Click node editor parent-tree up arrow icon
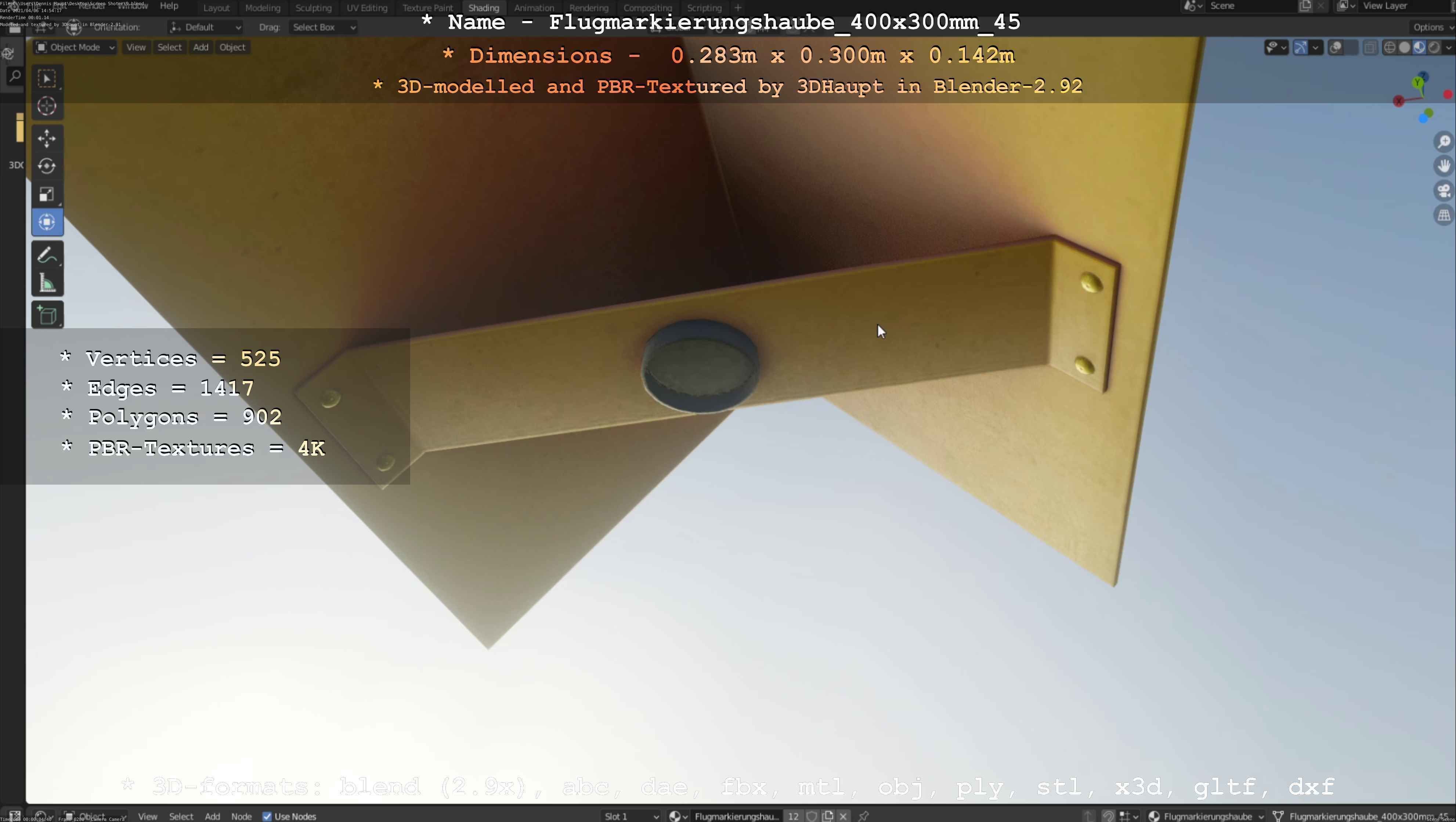Image resolution: width=1456 pixels, height=822 pixels. [1089, 816]
